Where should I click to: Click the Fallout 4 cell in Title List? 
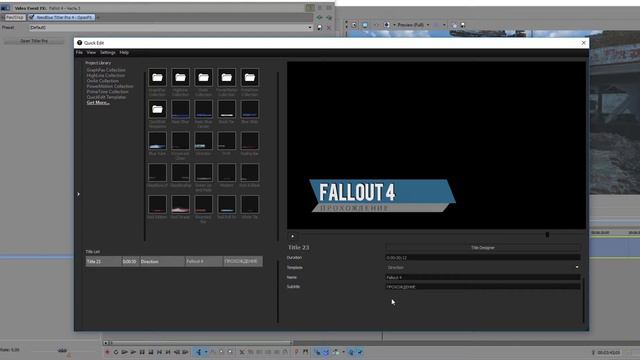tap(204, 261)
